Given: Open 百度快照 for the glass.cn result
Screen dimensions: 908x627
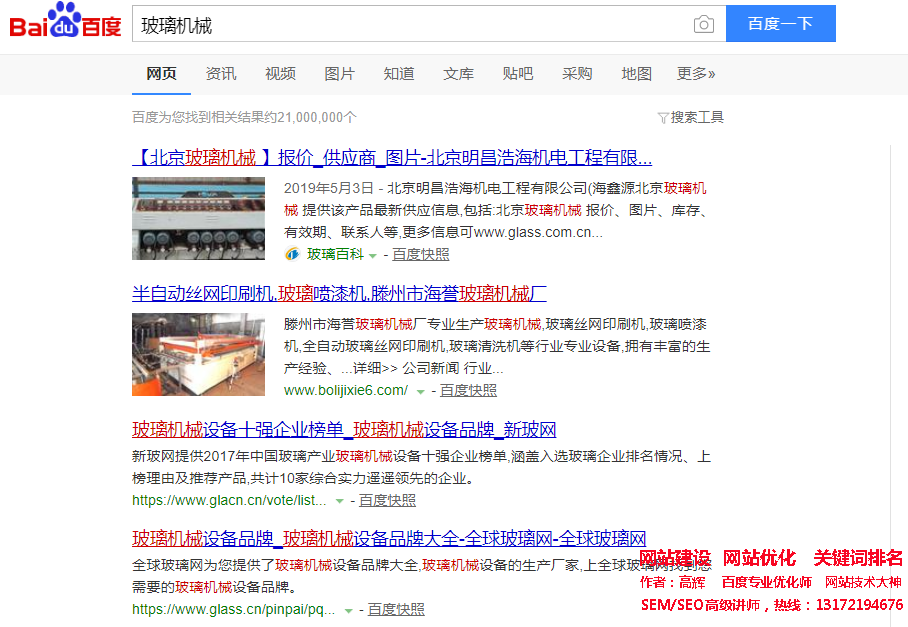Looking at the screenshot, I should click(x=396, y=609).
